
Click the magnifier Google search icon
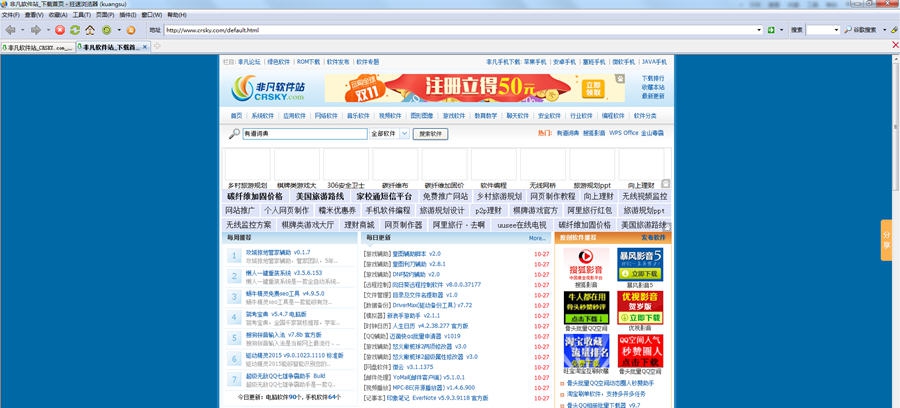[x=848, y=30]
